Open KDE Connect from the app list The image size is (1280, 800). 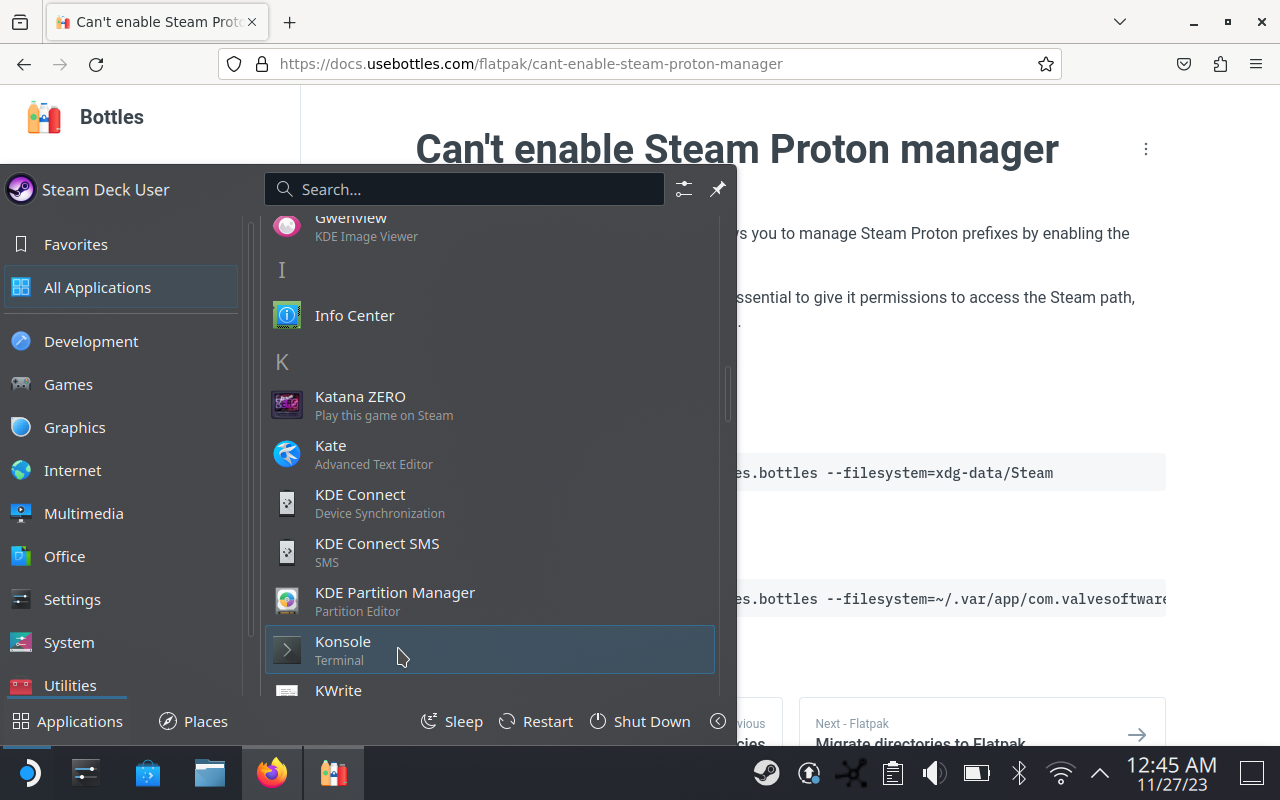coord(490,503)
